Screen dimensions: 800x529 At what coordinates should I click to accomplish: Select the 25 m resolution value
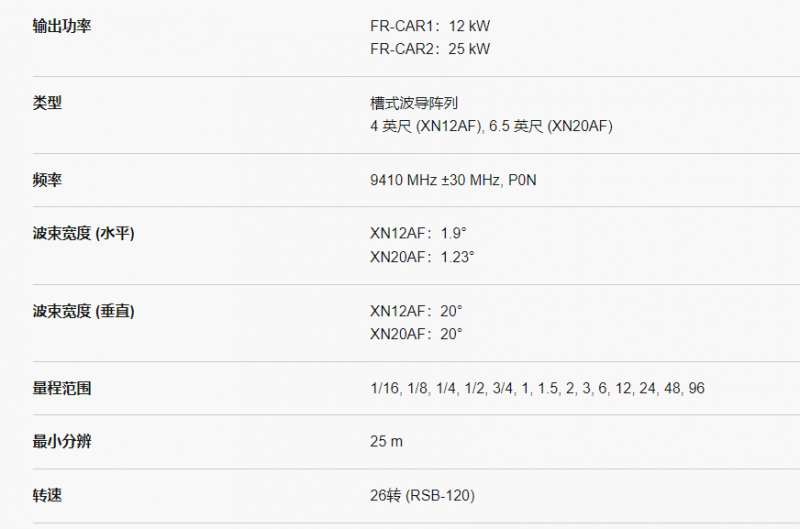point(386,442)
